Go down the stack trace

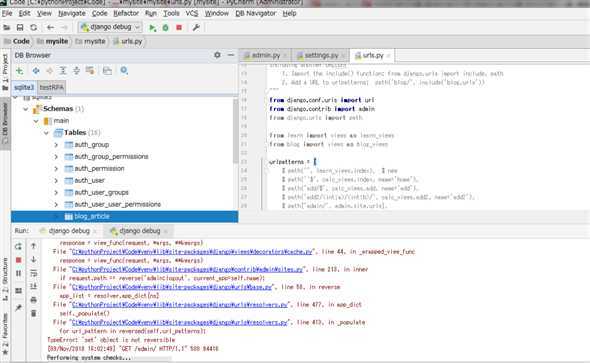[x=33, y=260]
